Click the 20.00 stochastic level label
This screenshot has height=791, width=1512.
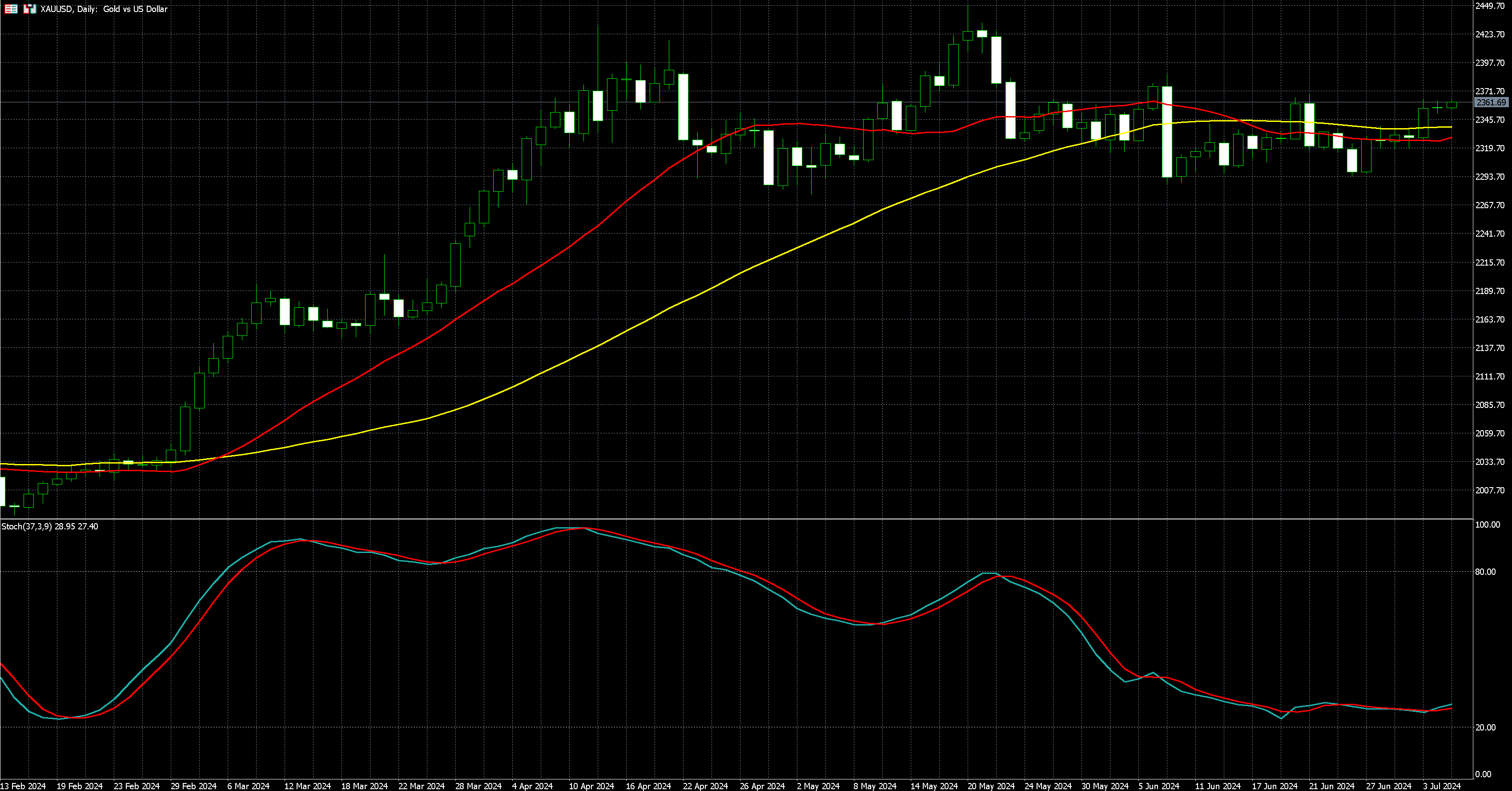[1486, 727]
